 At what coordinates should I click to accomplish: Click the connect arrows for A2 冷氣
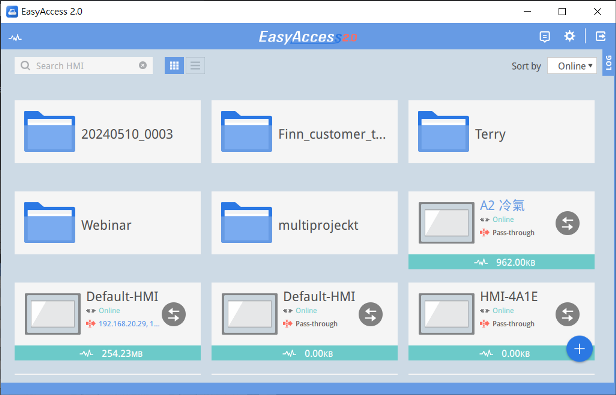[567, 223]
